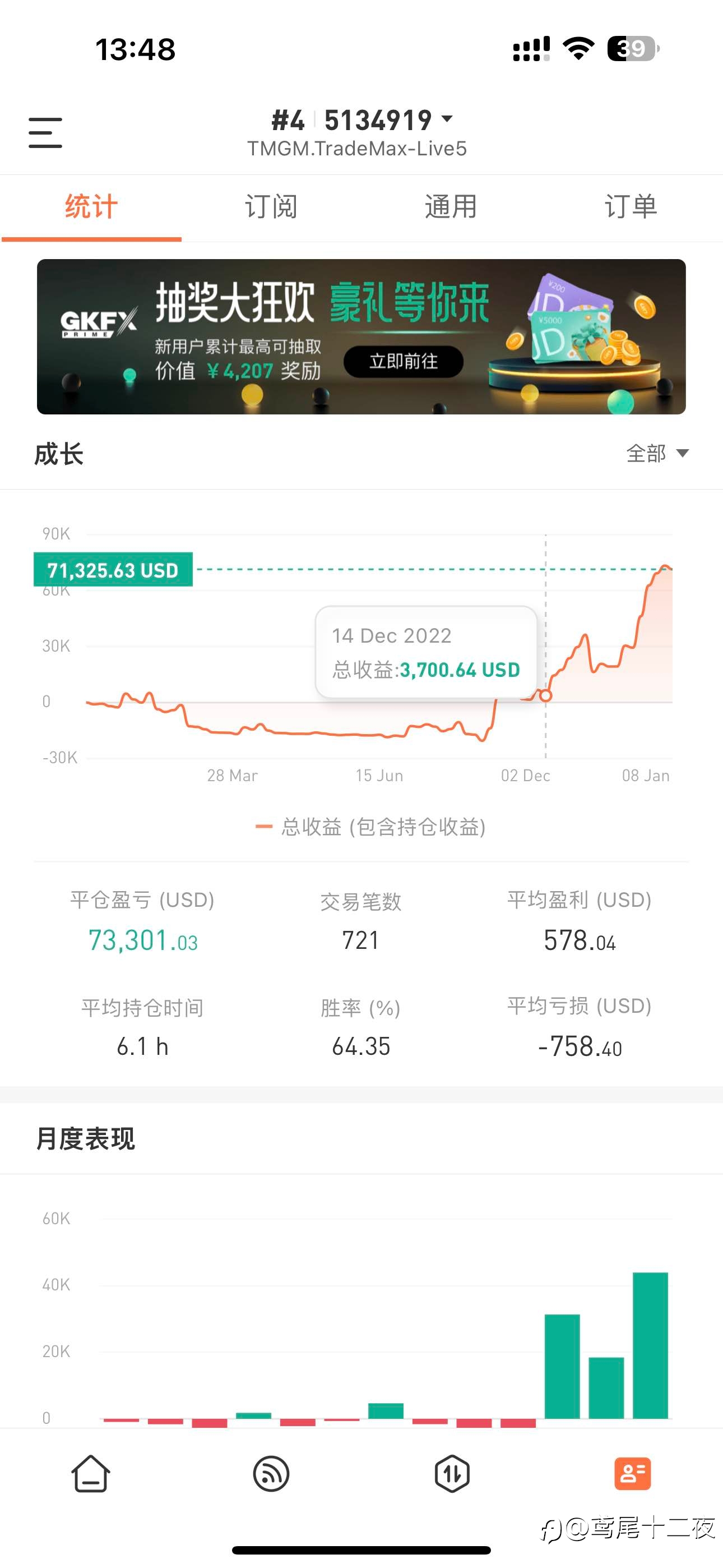Tap the 立即前往 banner button
The width and height of the screenshot is (723, 1568).
point(404,362)
